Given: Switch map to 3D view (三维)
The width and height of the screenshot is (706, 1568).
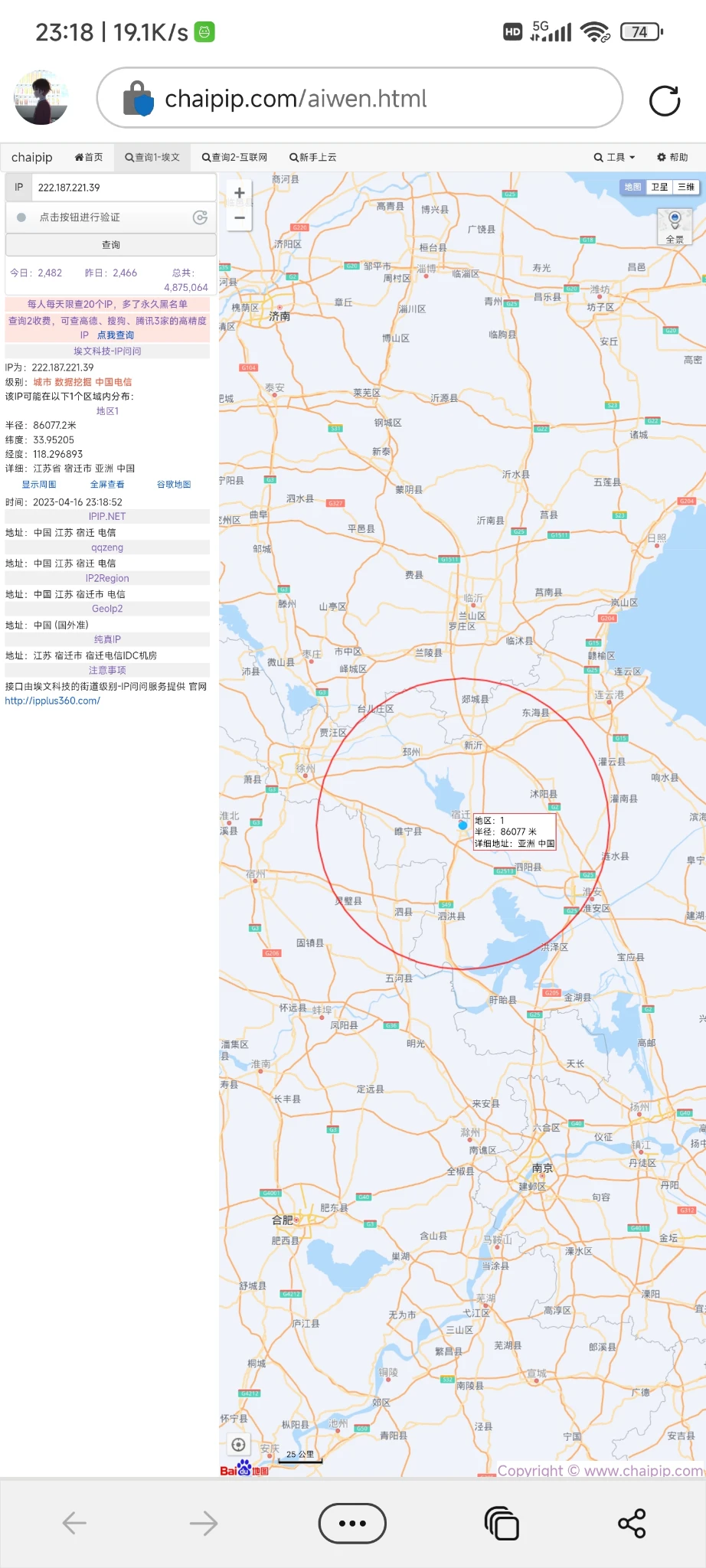Looking at the screenshot, I should coord(686,187).
